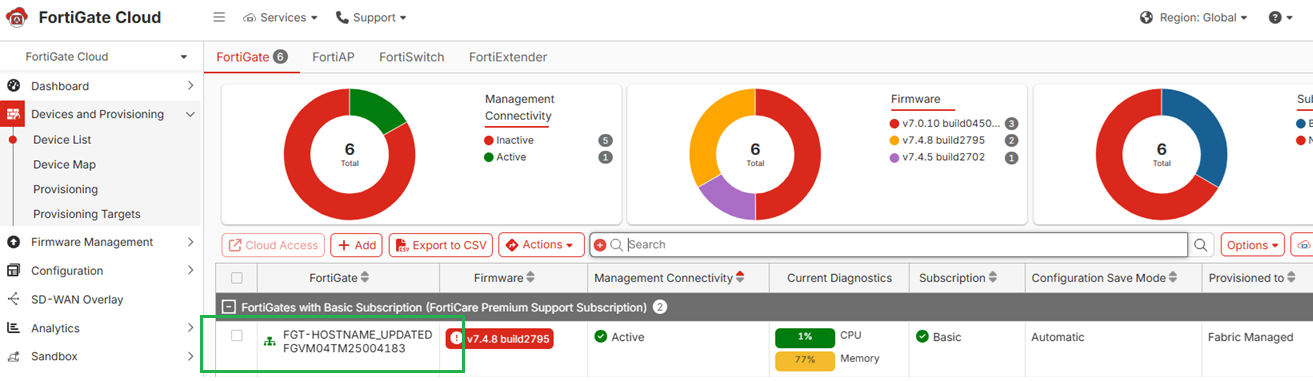The height and width of the screenshot is (381, 1313).
Task: Click the green Active legend dot
Action: coord(489,157)
